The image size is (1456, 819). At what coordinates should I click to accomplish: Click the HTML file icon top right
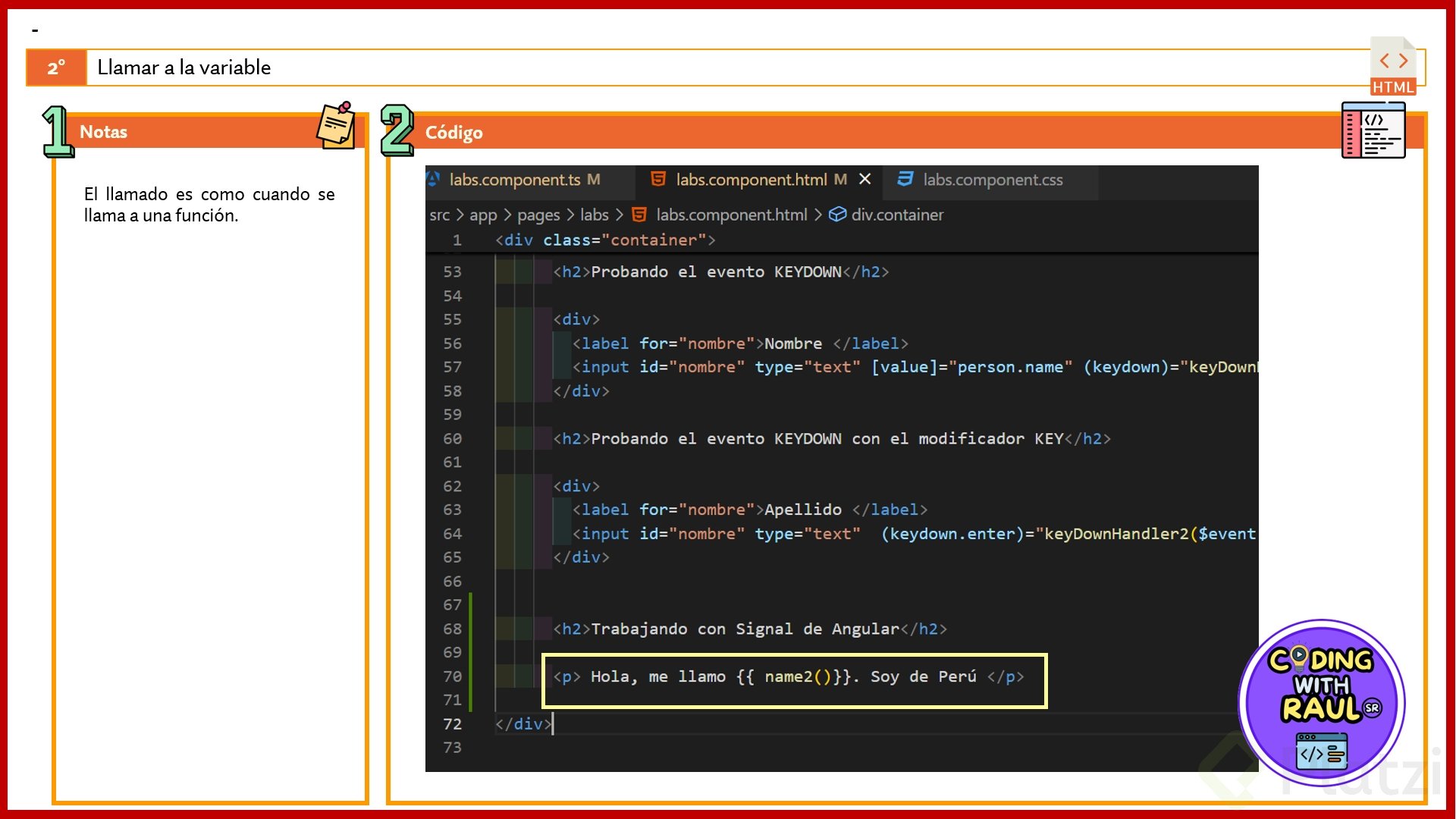click(1393, 66)
